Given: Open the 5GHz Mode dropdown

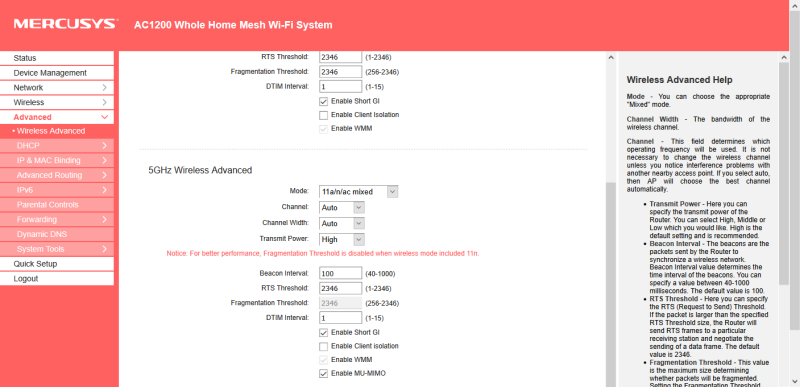Looking at the screenshot, I should [359, 192].
